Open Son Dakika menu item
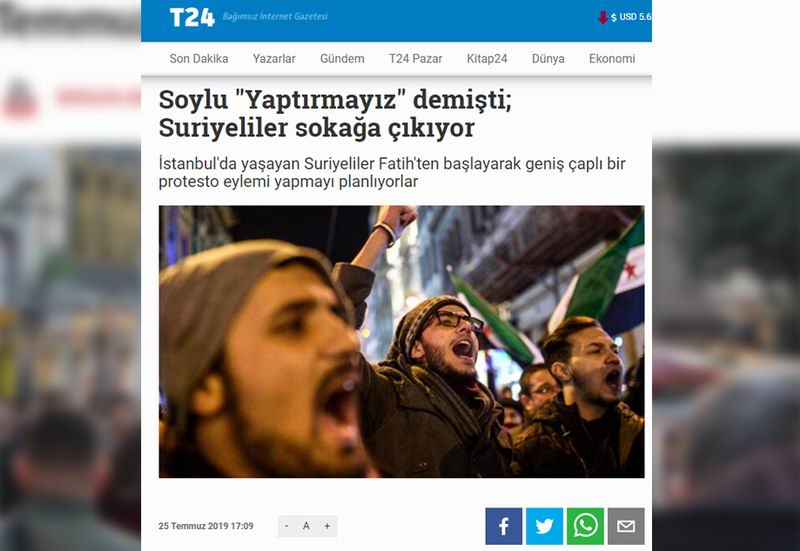Image resolution: width=800 pixels, height=551 pixels. 199,59
